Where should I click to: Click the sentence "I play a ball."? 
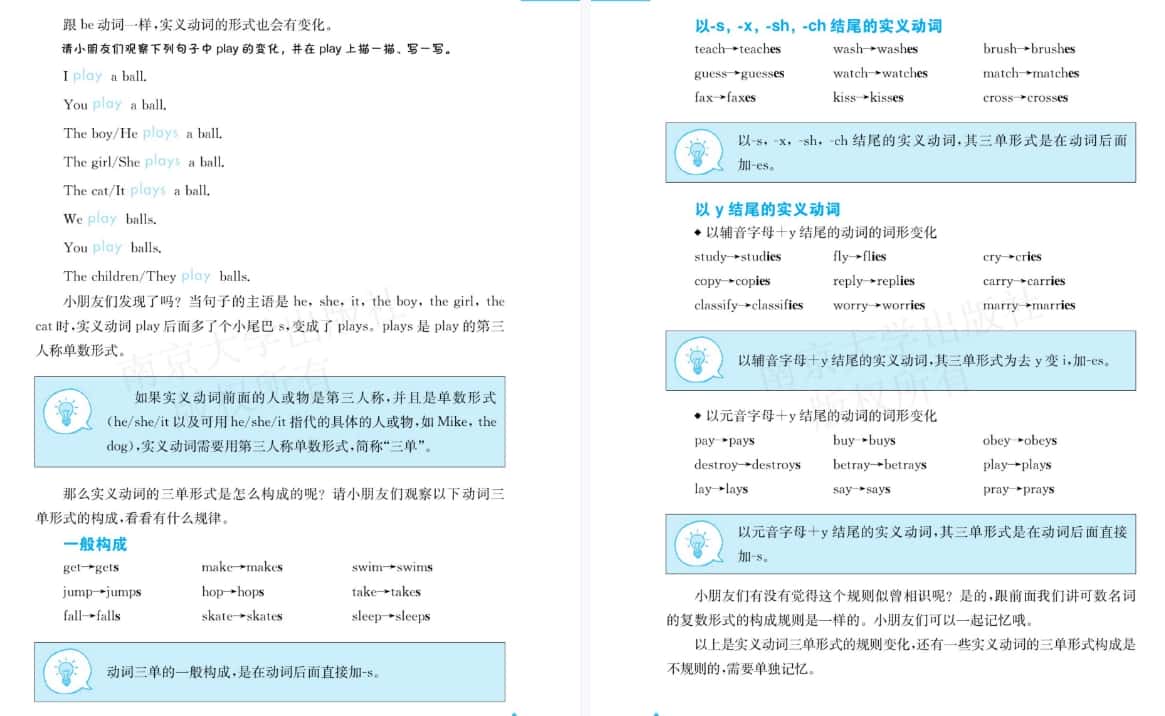[x=105, y=76]
